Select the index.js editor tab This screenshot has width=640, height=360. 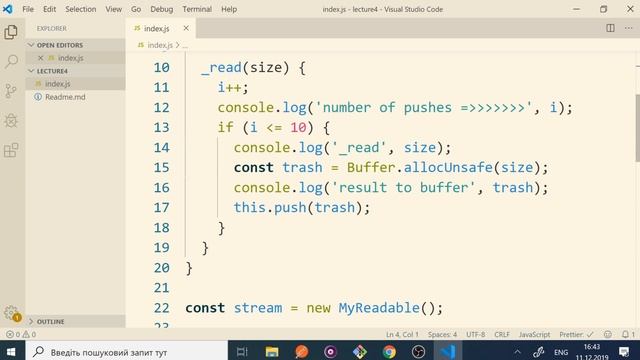[x=160, y=28]
